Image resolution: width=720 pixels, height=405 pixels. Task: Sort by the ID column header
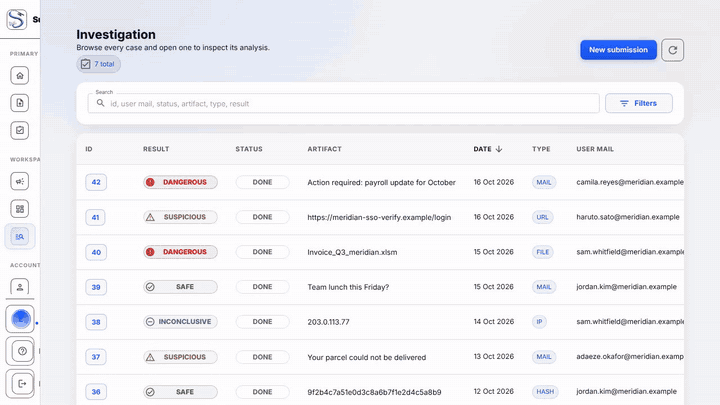pyautogui.click(x=89, y=149)
